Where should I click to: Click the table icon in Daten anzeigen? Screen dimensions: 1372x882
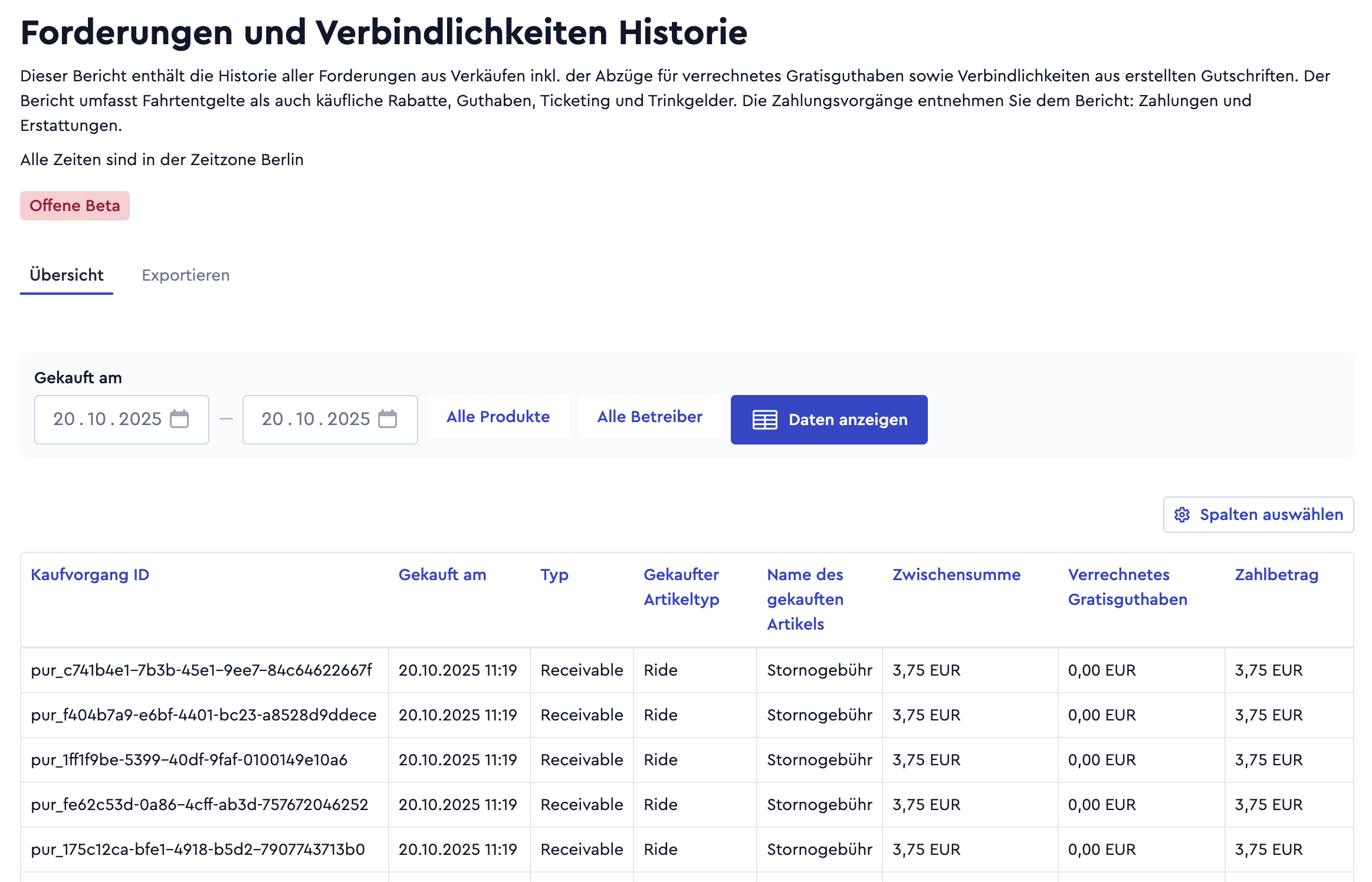(764, 420)
